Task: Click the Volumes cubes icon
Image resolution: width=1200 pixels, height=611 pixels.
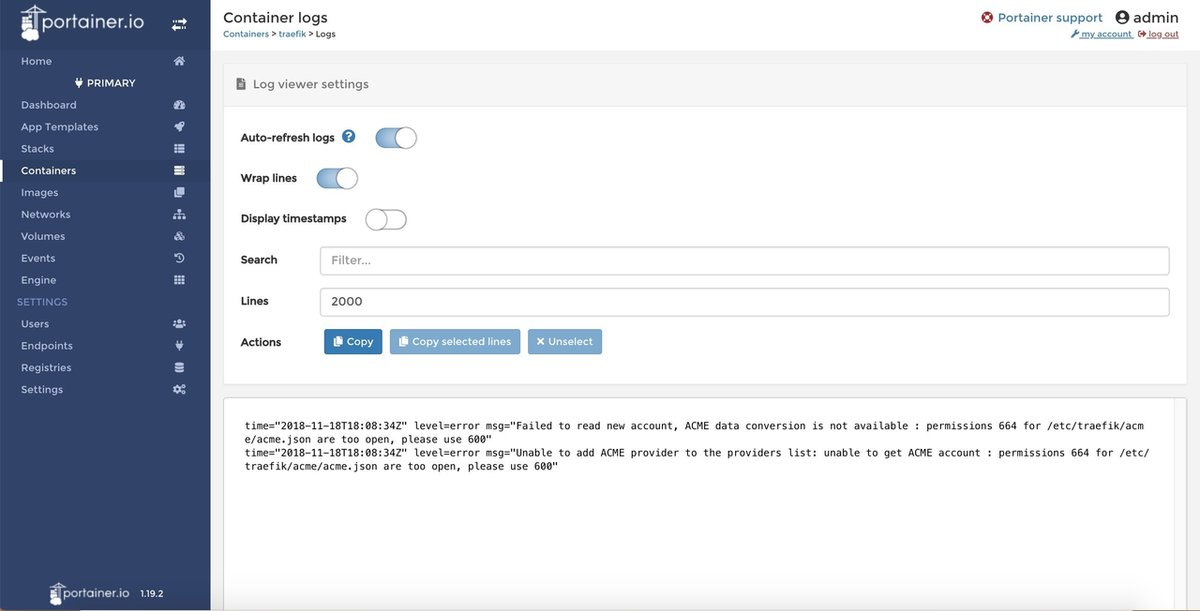Action: click(179, 237)
